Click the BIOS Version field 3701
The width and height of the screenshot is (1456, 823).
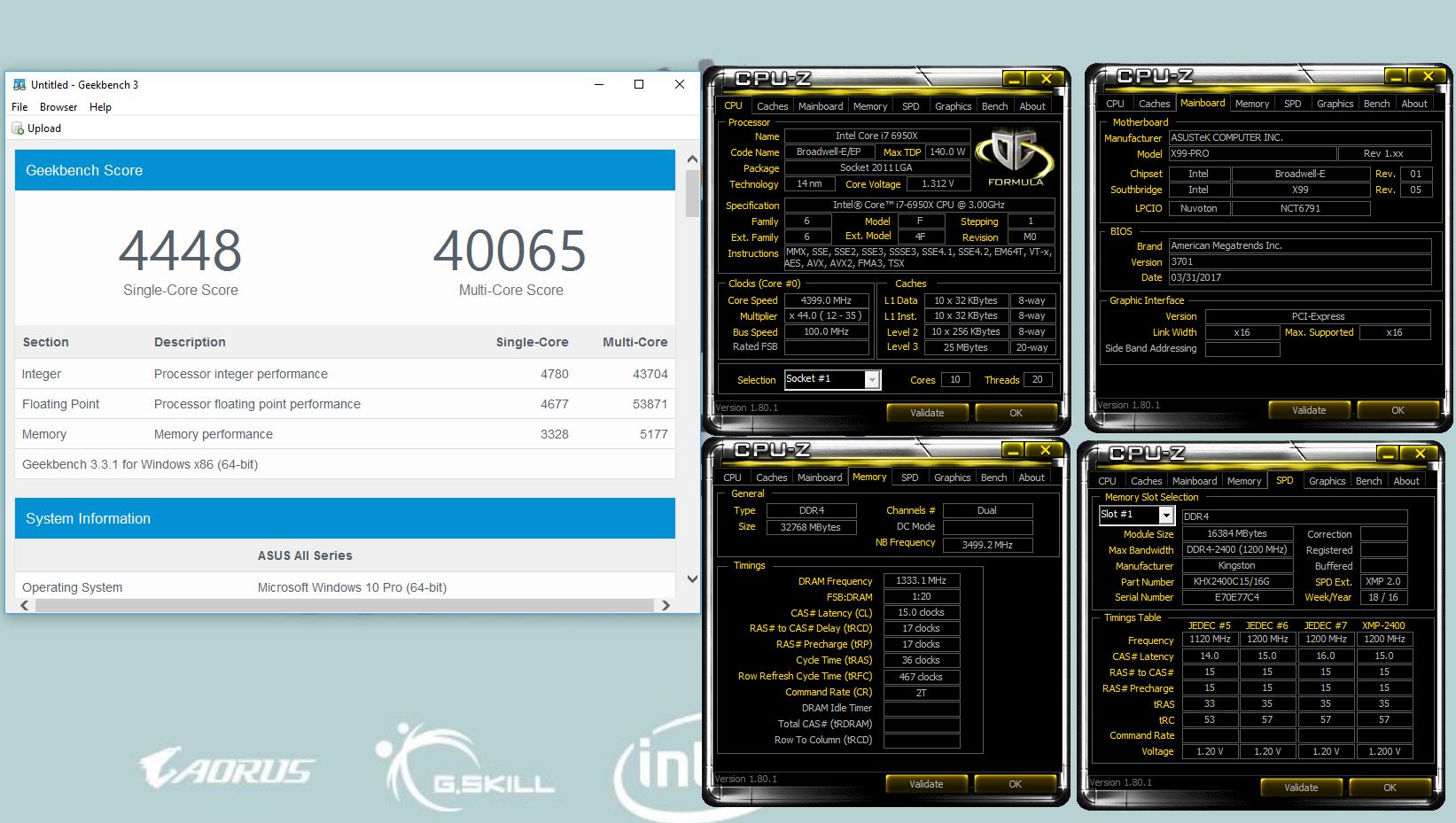coord(1300,262)
